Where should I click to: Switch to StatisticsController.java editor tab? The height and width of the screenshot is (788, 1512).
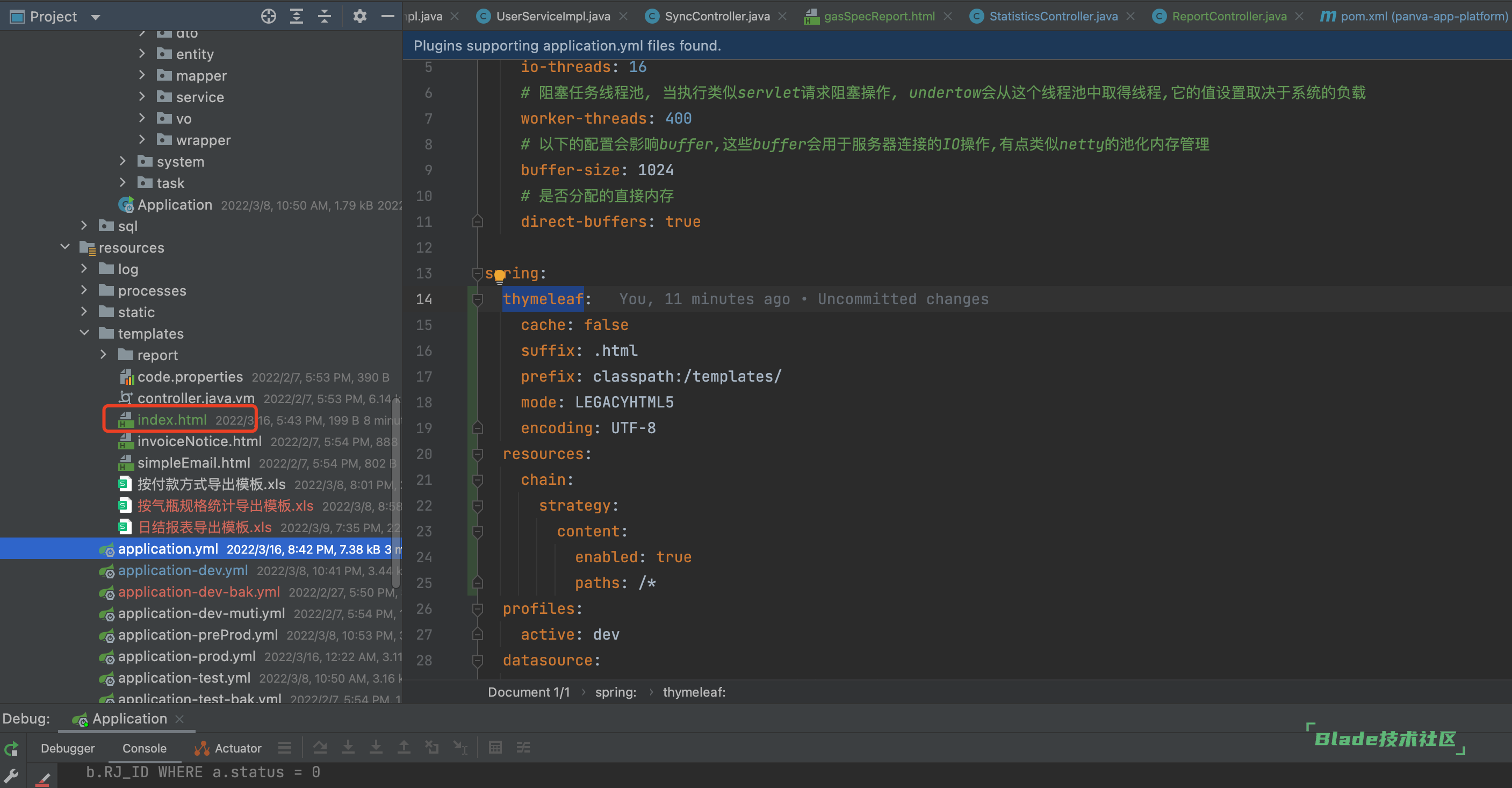(x=1054, y=17)
